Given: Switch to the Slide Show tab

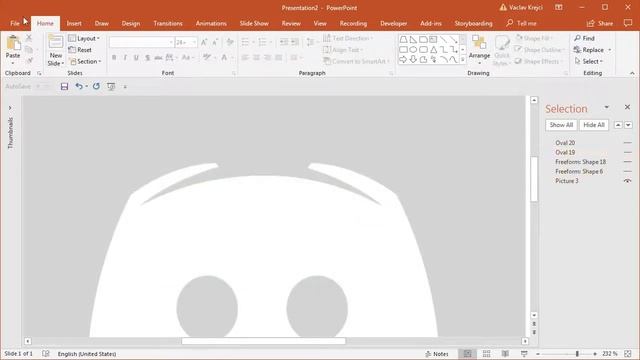Looking at the screenshot, I should [254, 23].
